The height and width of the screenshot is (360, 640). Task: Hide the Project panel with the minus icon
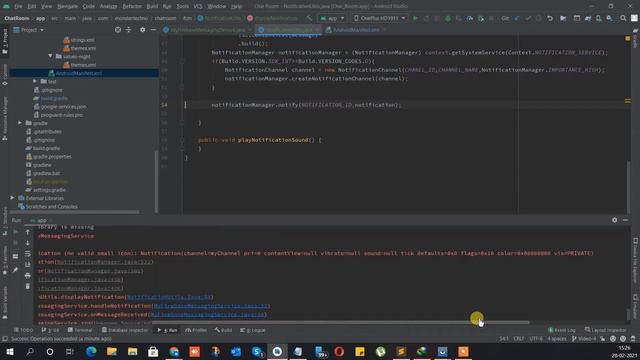[x=153, y=30]
